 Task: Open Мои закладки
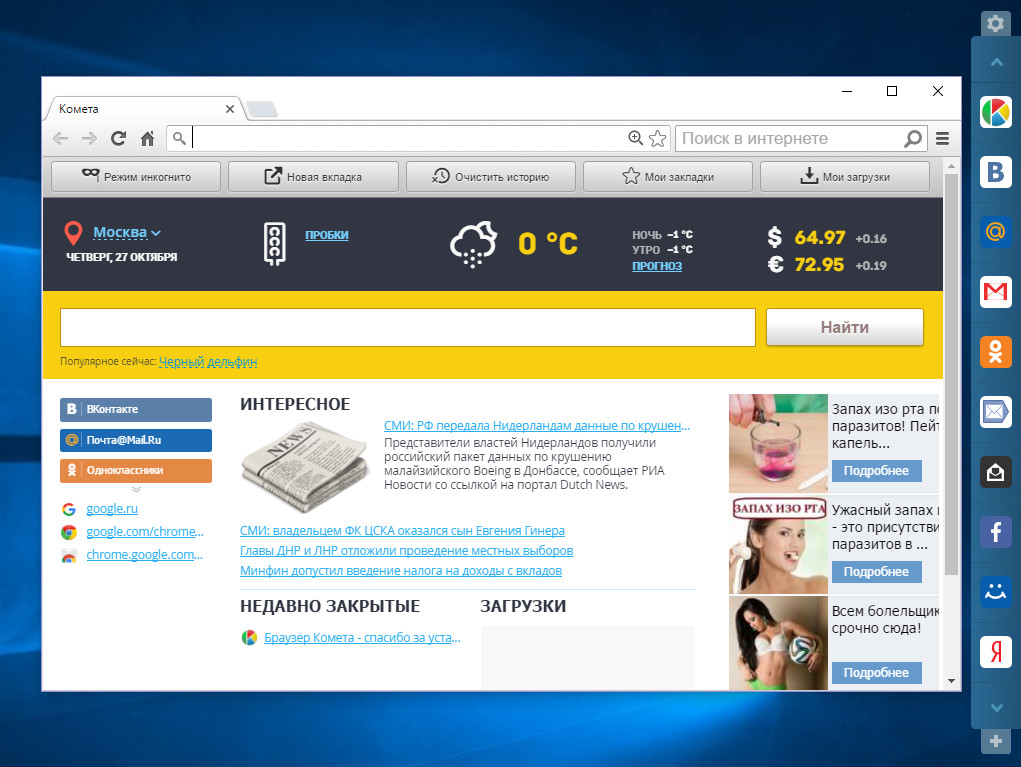(x=667, y=176)
